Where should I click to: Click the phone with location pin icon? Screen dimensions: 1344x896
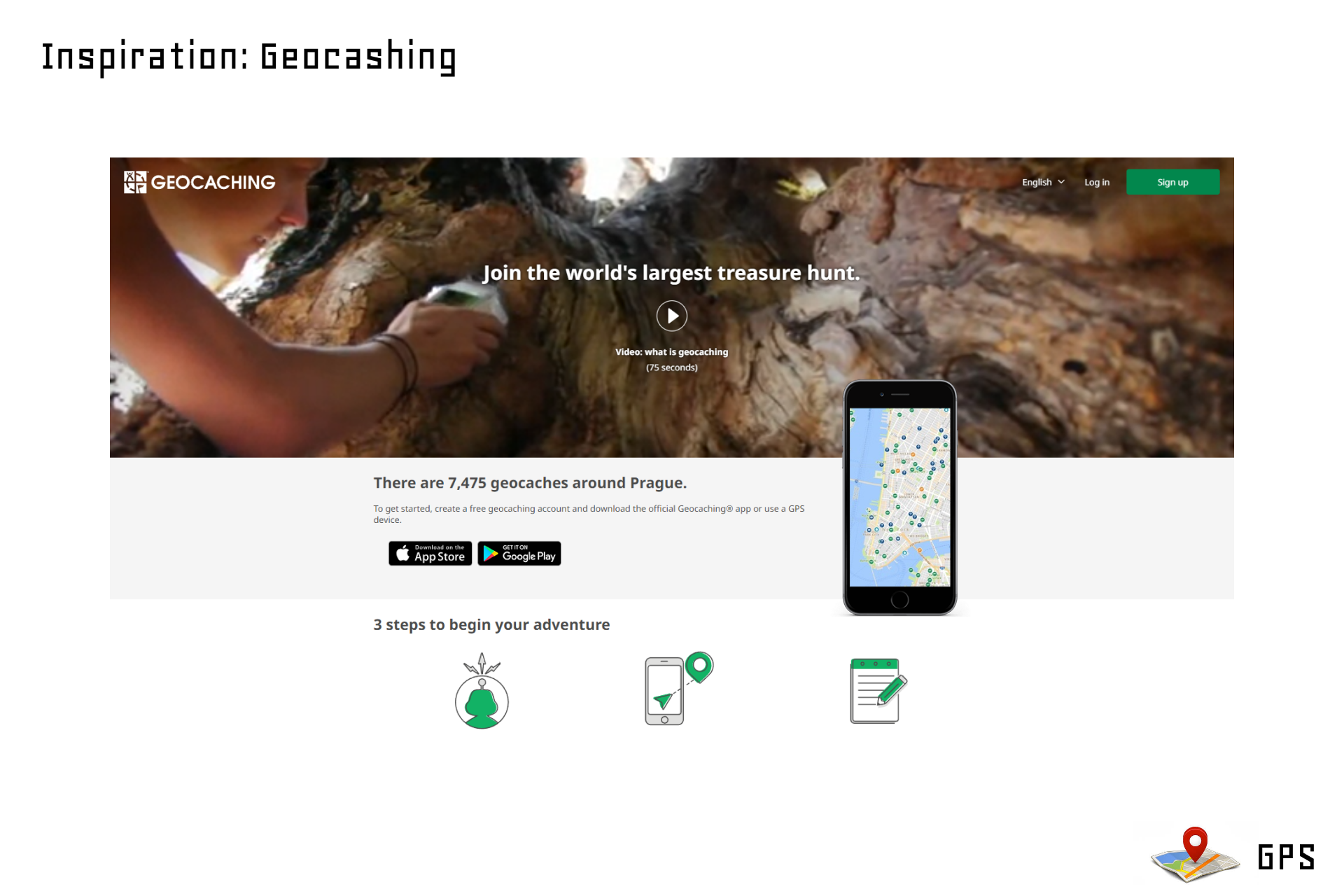(x=678, y=689)
